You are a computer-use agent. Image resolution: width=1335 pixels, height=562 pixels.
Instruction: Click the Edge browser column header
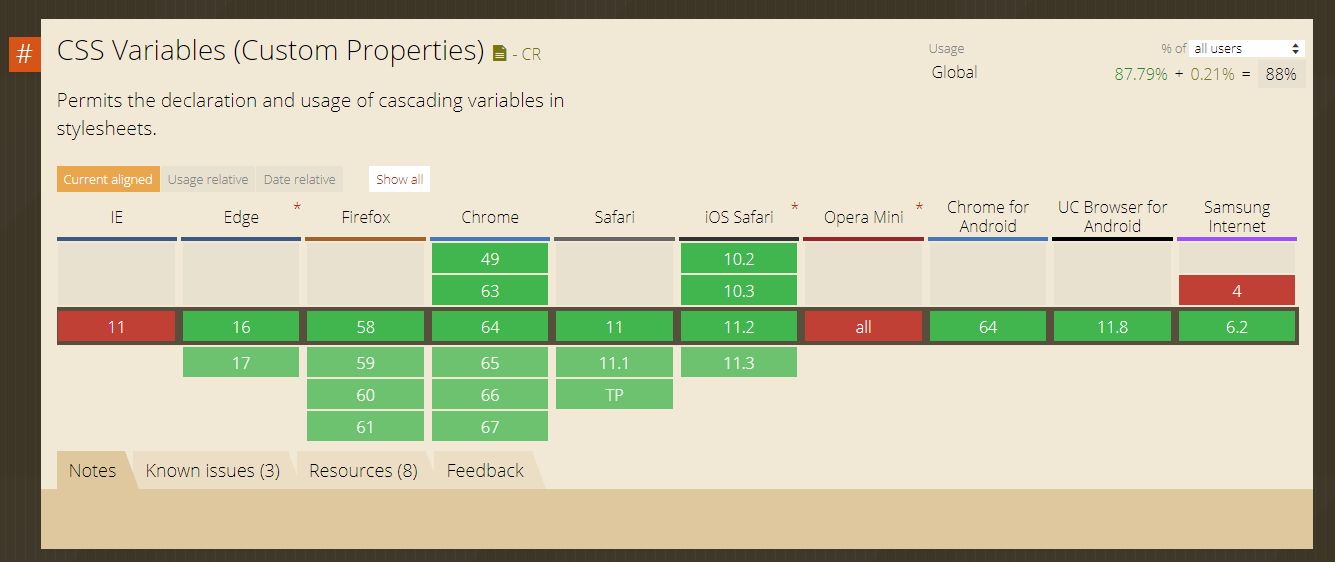tap(241, 217)
